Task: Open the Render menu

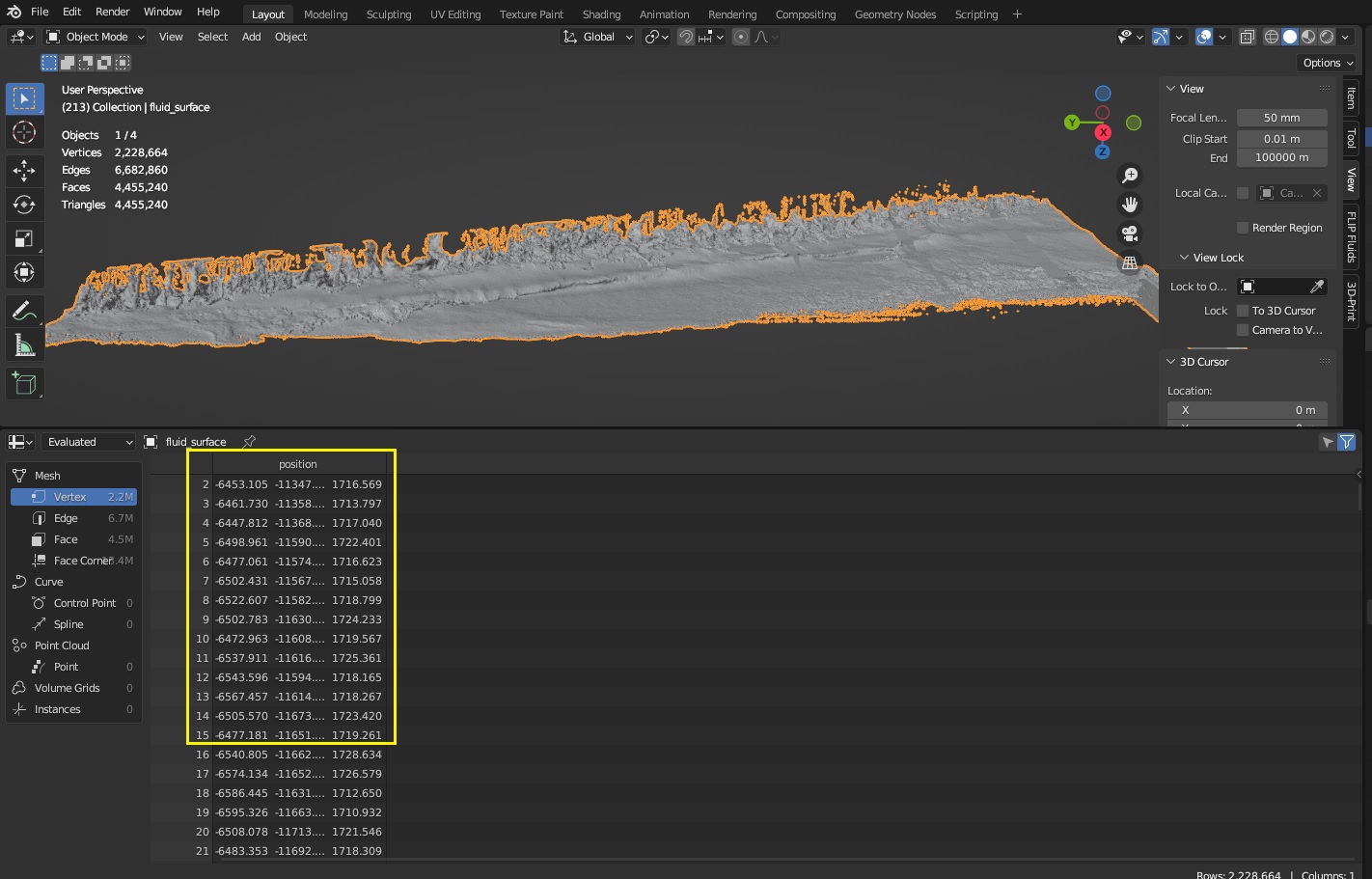Action: tap(112, 12)
